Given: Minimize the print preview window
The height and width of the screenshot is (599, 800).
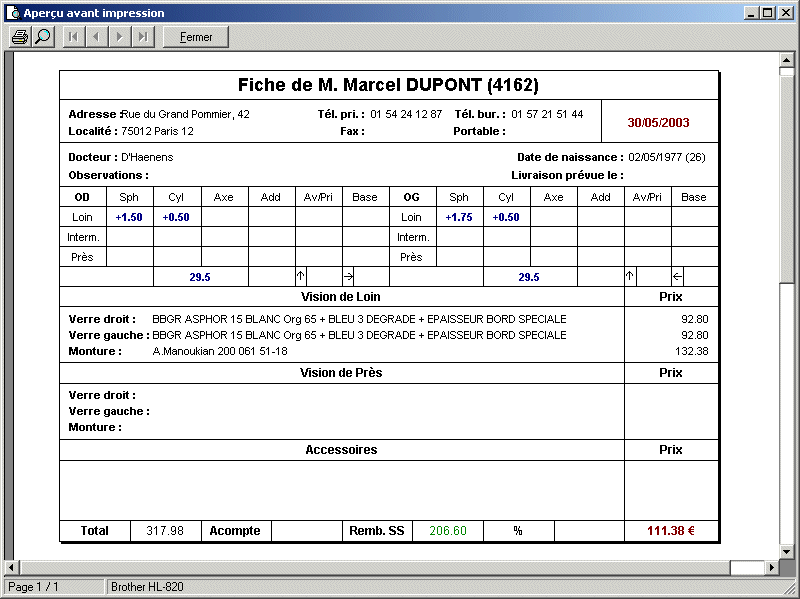Looking at the screenshot, I should coord(751,13).
